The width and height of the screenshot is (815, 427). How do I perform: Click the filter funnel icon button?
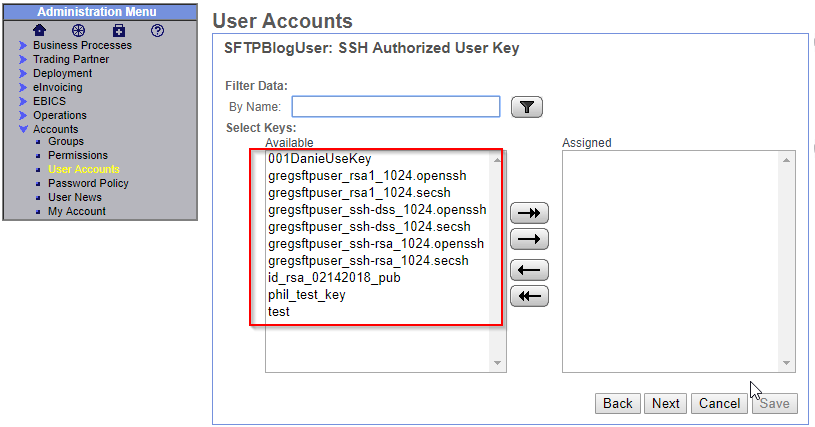526,107
